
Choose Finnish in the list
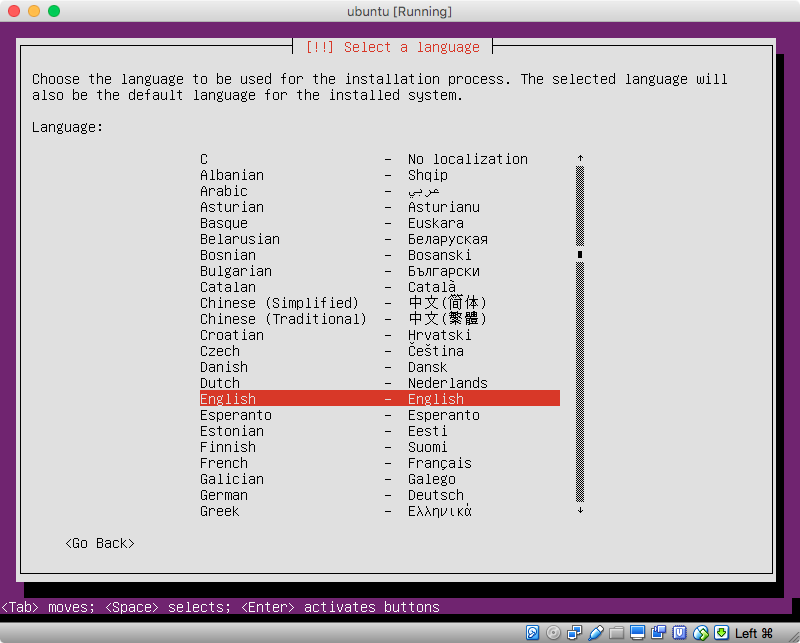pos(380,447)
